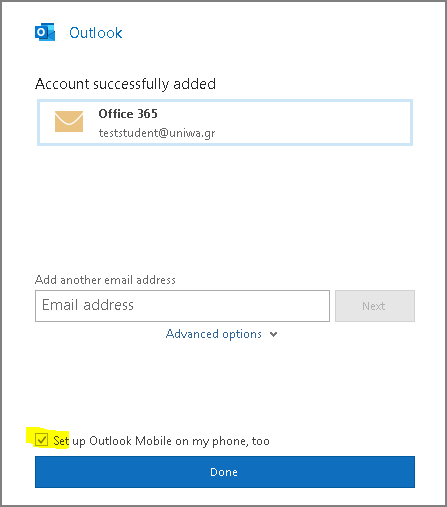
Task: Click the word 'Done' on bottom button
Action: click(224, 472)
